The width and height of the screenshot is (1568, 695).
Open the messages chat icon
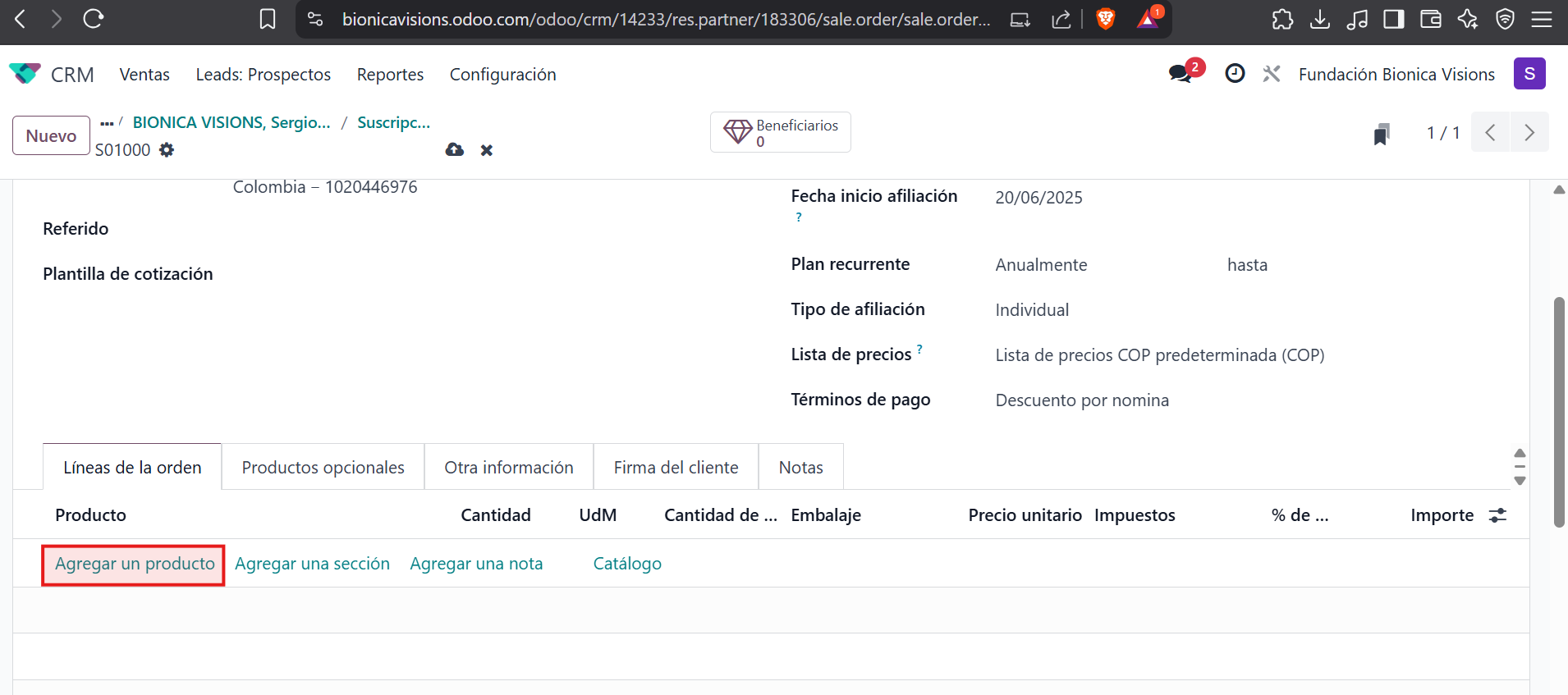pos(1181,74)
